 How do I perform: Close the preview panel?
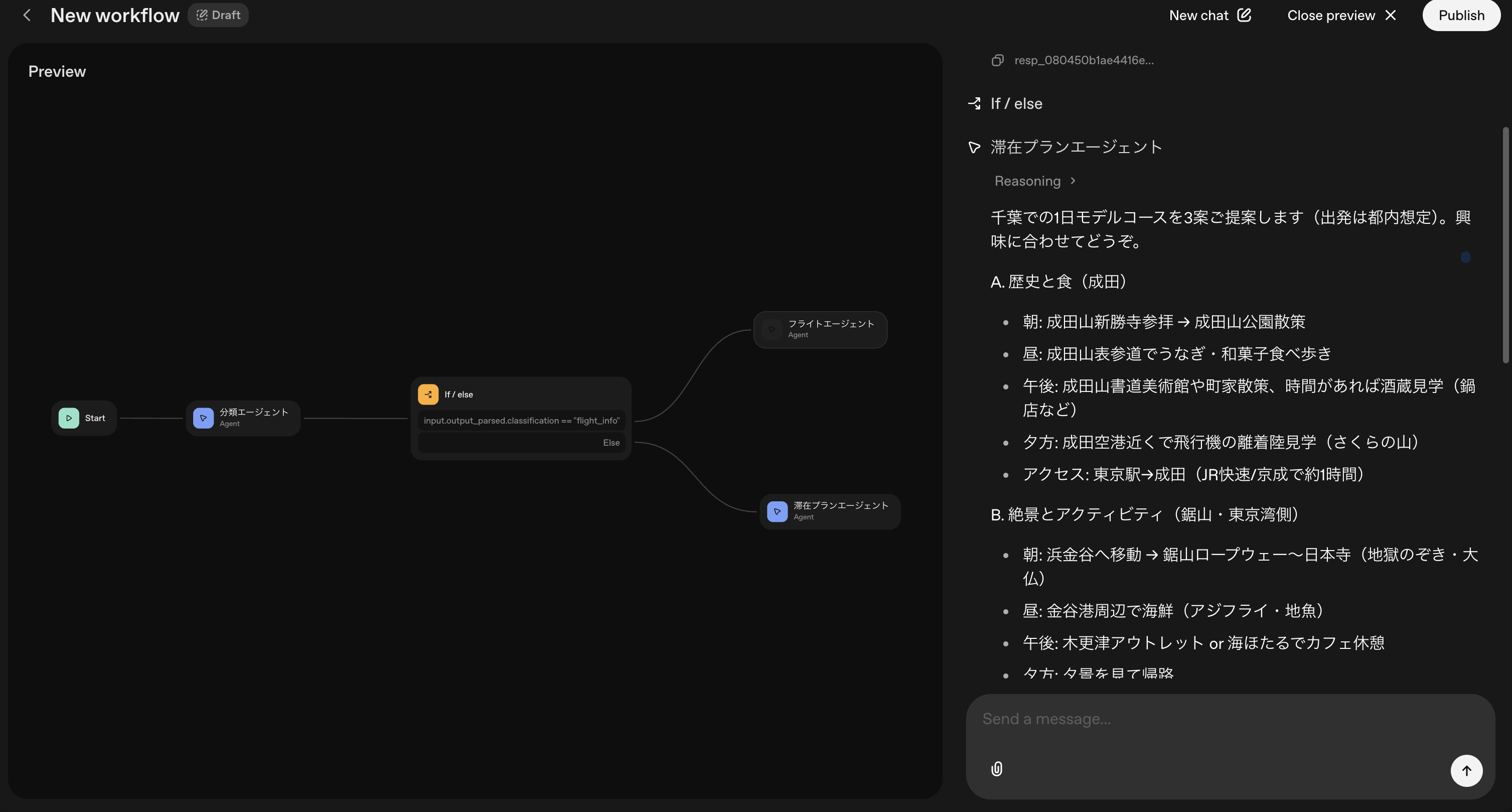tap(1340, 15)
